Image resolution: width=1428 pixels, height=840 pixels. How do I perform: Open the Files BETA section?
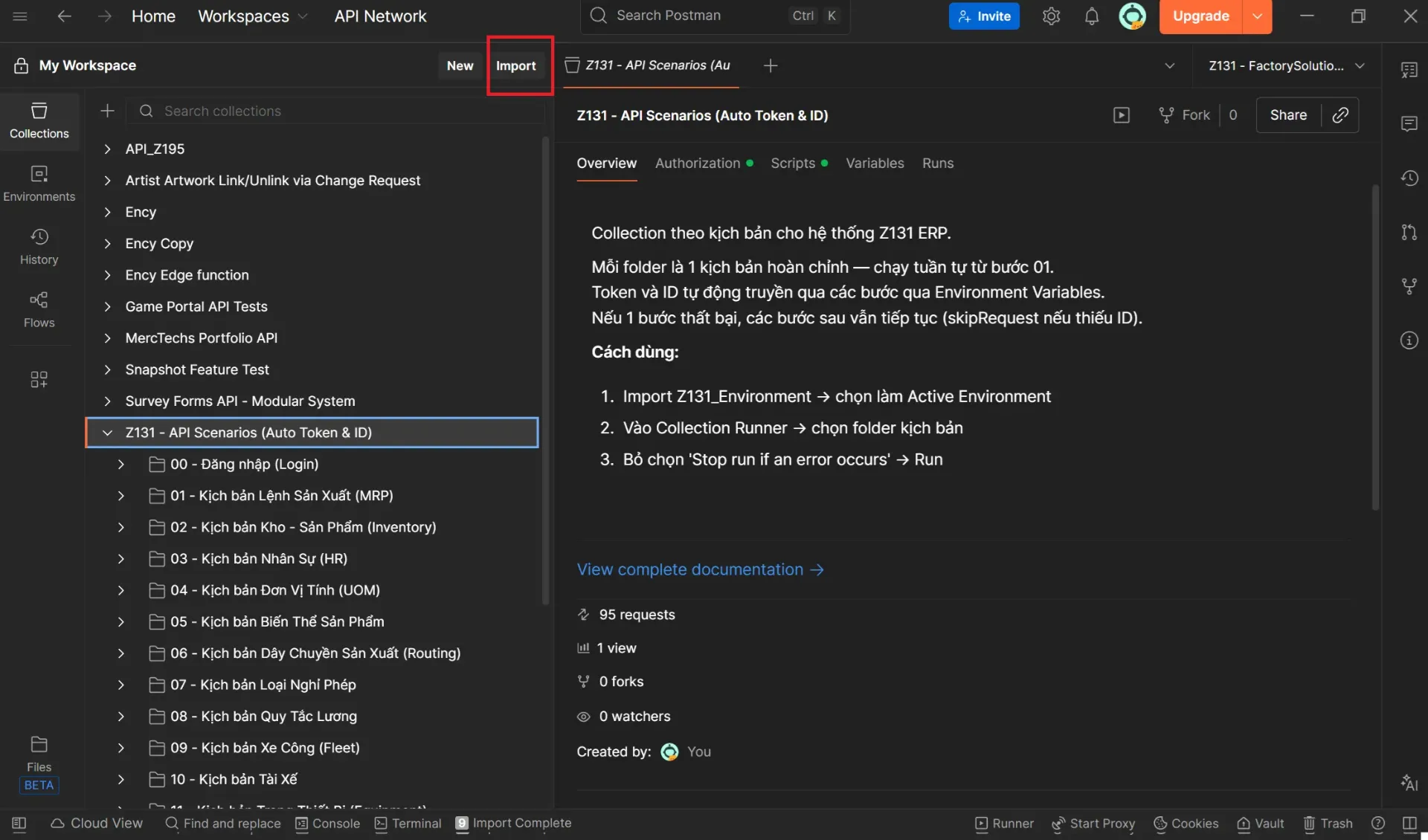(39, 764)
